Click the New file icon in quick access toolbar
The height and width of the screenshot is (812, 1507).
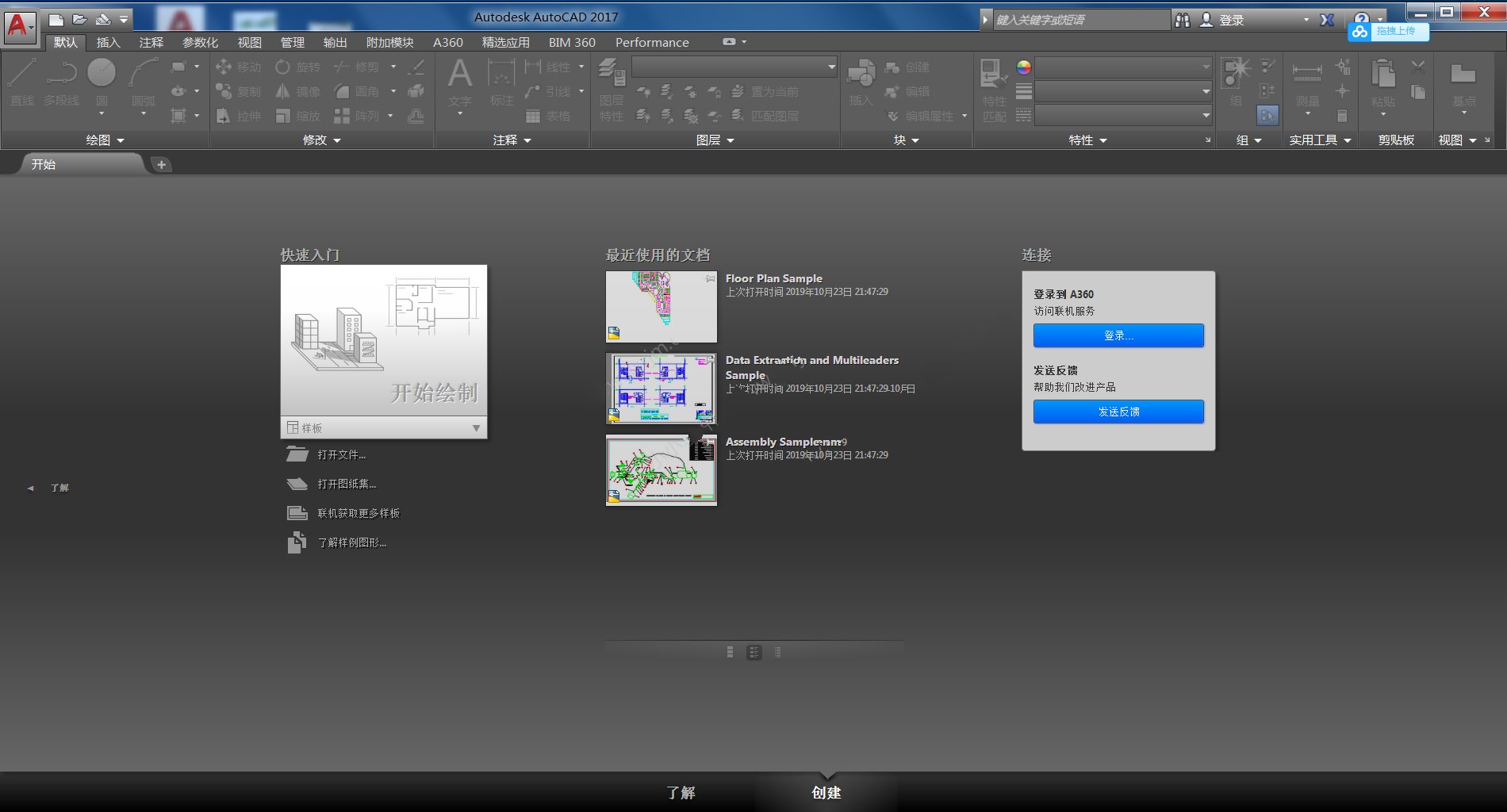(x=56, y=19)
